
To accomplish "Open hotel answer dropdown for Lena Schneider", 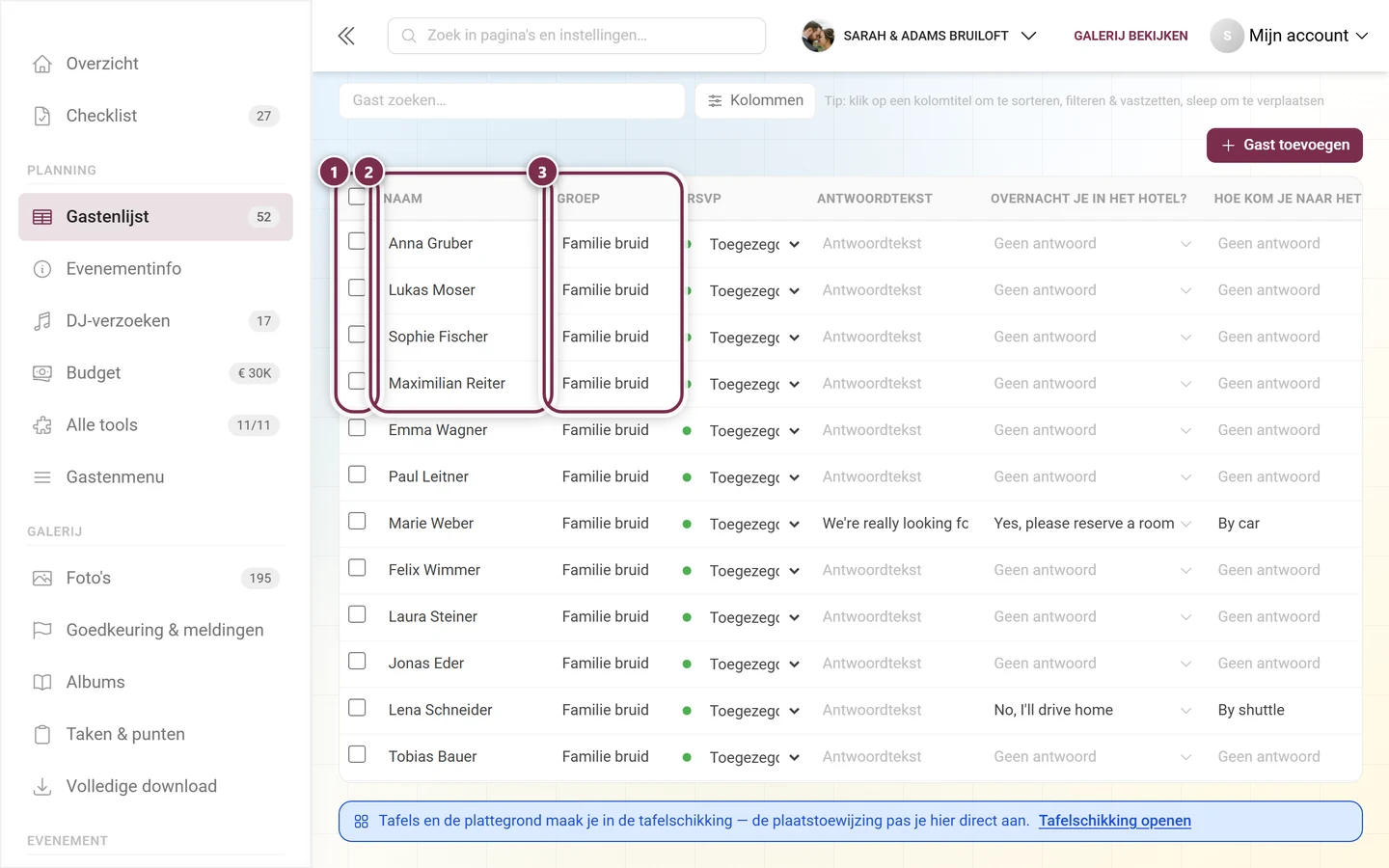I will (x=1093, y=710).
